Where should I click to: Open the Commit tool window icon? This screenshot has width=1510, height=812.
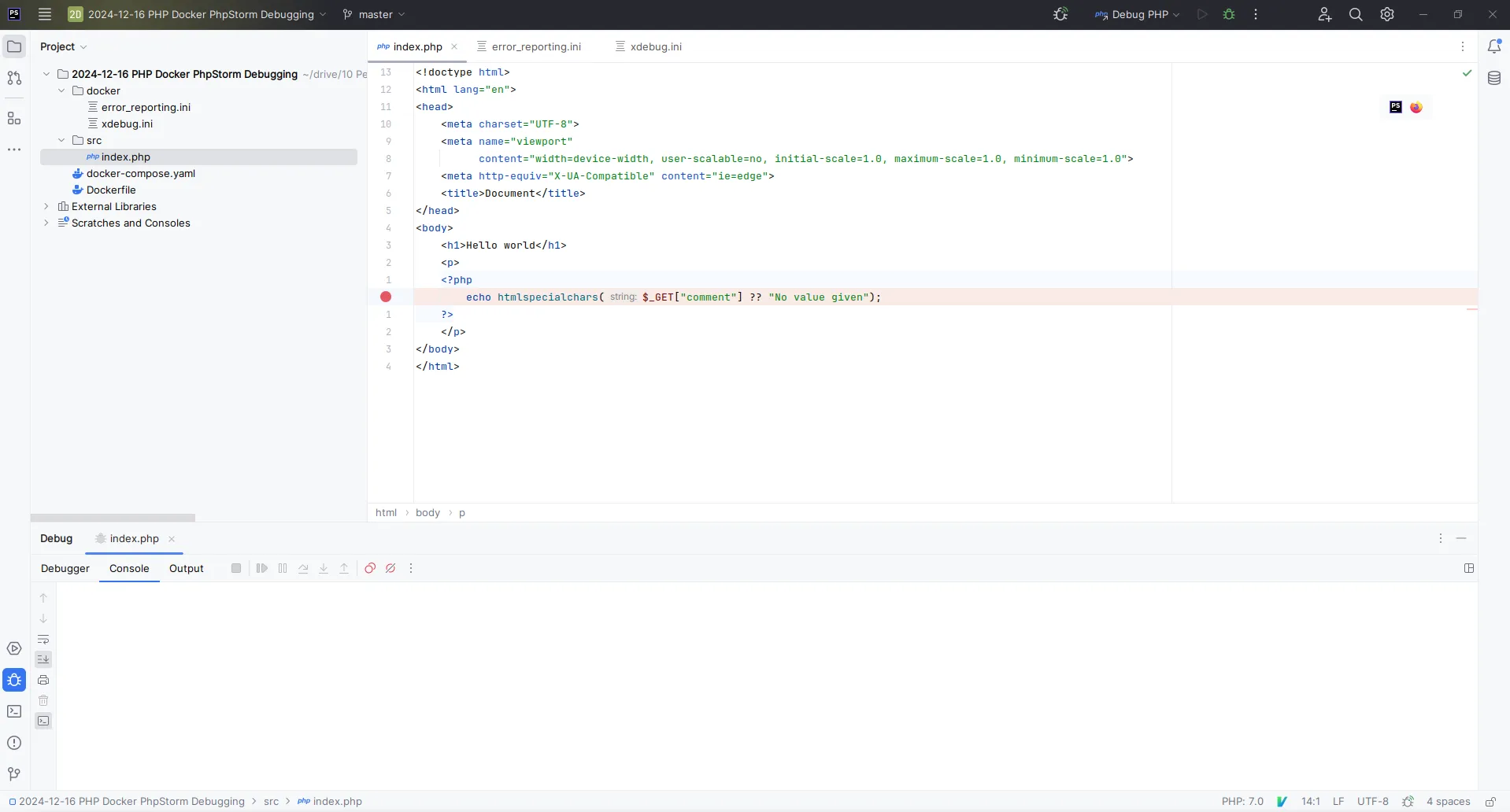(x=14, y=78)
